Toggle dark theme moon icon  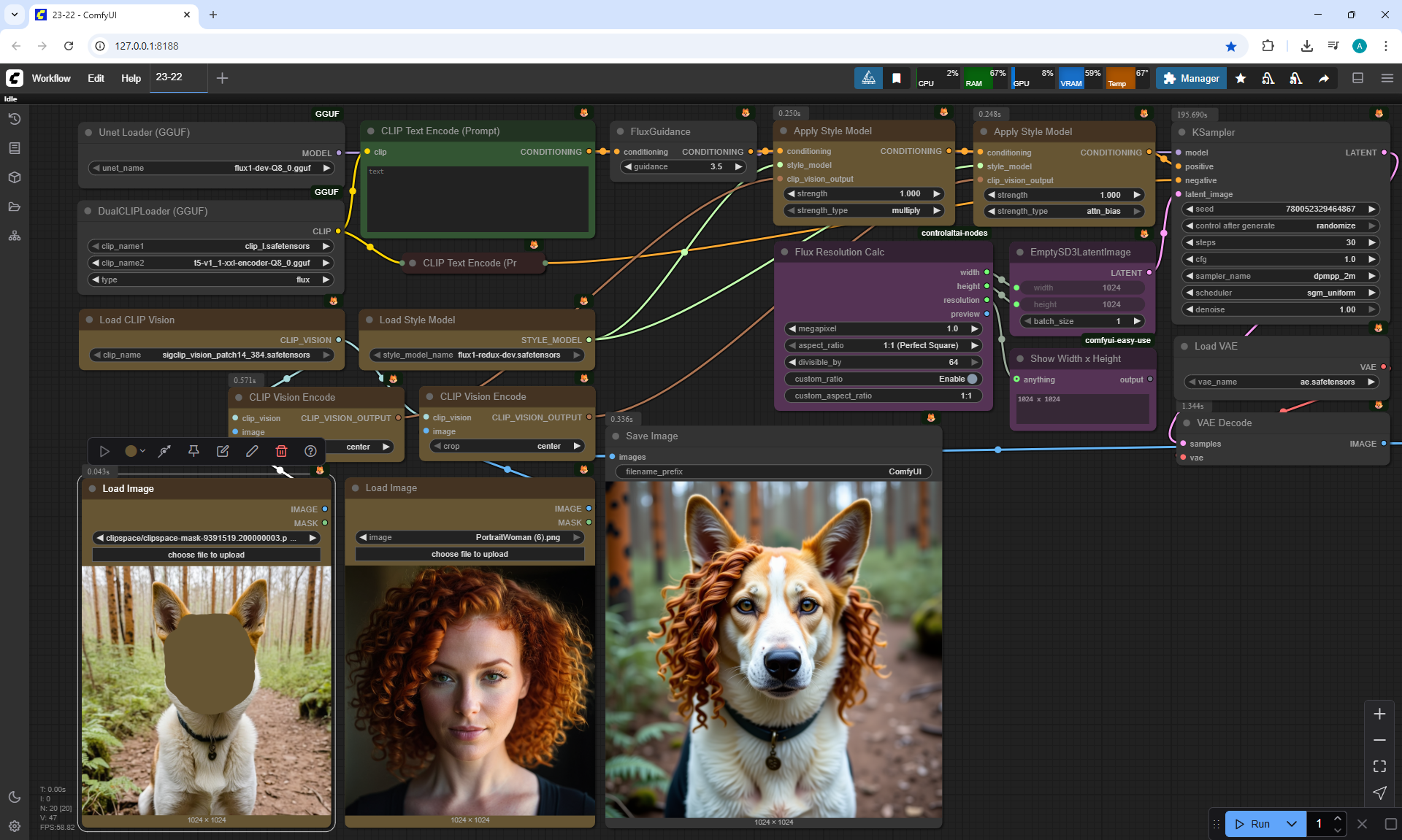click(x=15, y=797)
